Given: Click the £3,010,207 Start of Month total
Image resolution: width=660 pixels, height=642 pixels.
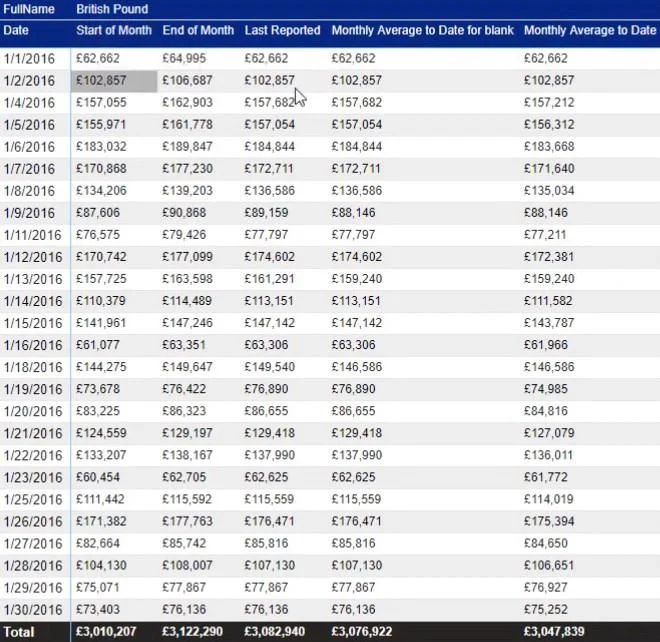Looking at the screenshot, I should point(106,631).
